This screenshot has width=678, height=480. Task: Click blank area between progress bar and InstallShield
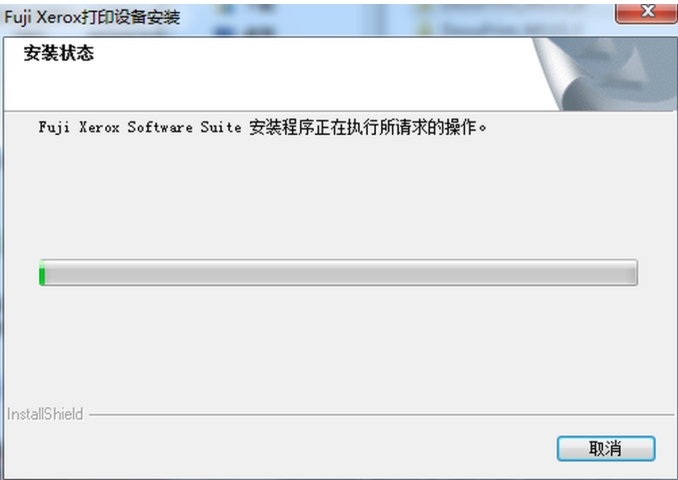pyautogui.click(x=337, y=346)
